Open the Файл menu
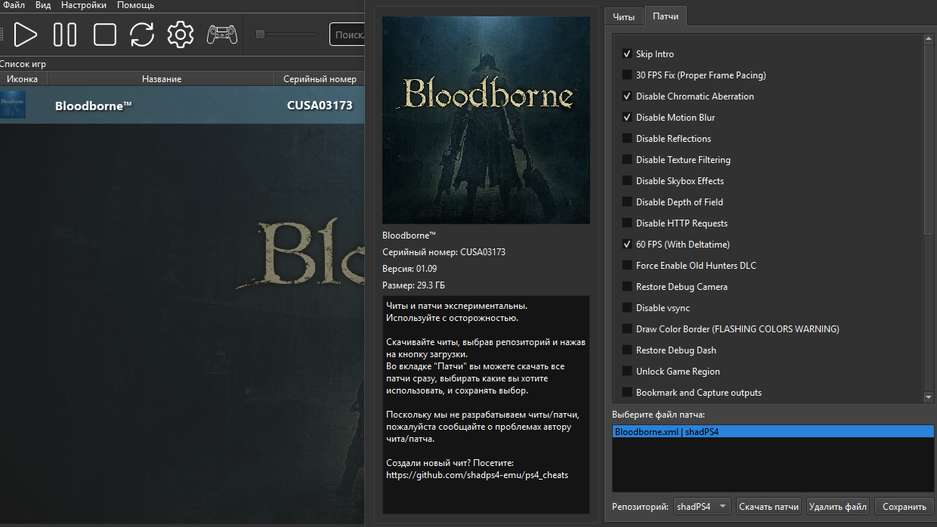Viewport: 937px width, 527px height. [13, 5]
